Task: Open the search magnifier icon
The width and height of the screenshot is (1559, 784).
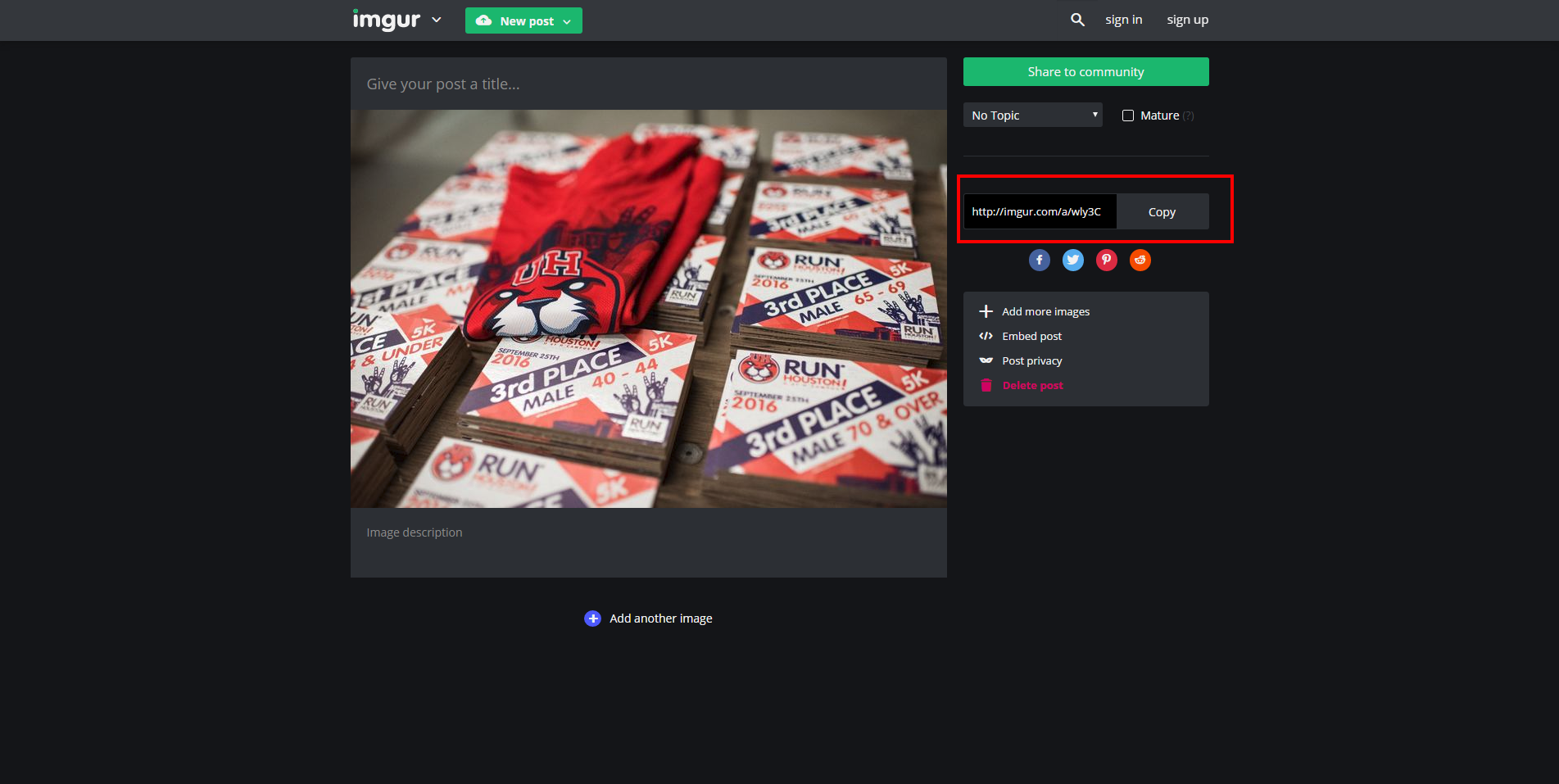Action: coord(1077,20)
